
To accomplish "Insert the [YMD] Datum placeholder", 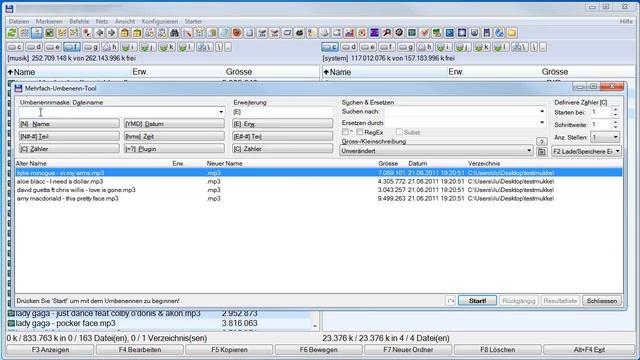I will coord(174,124).
